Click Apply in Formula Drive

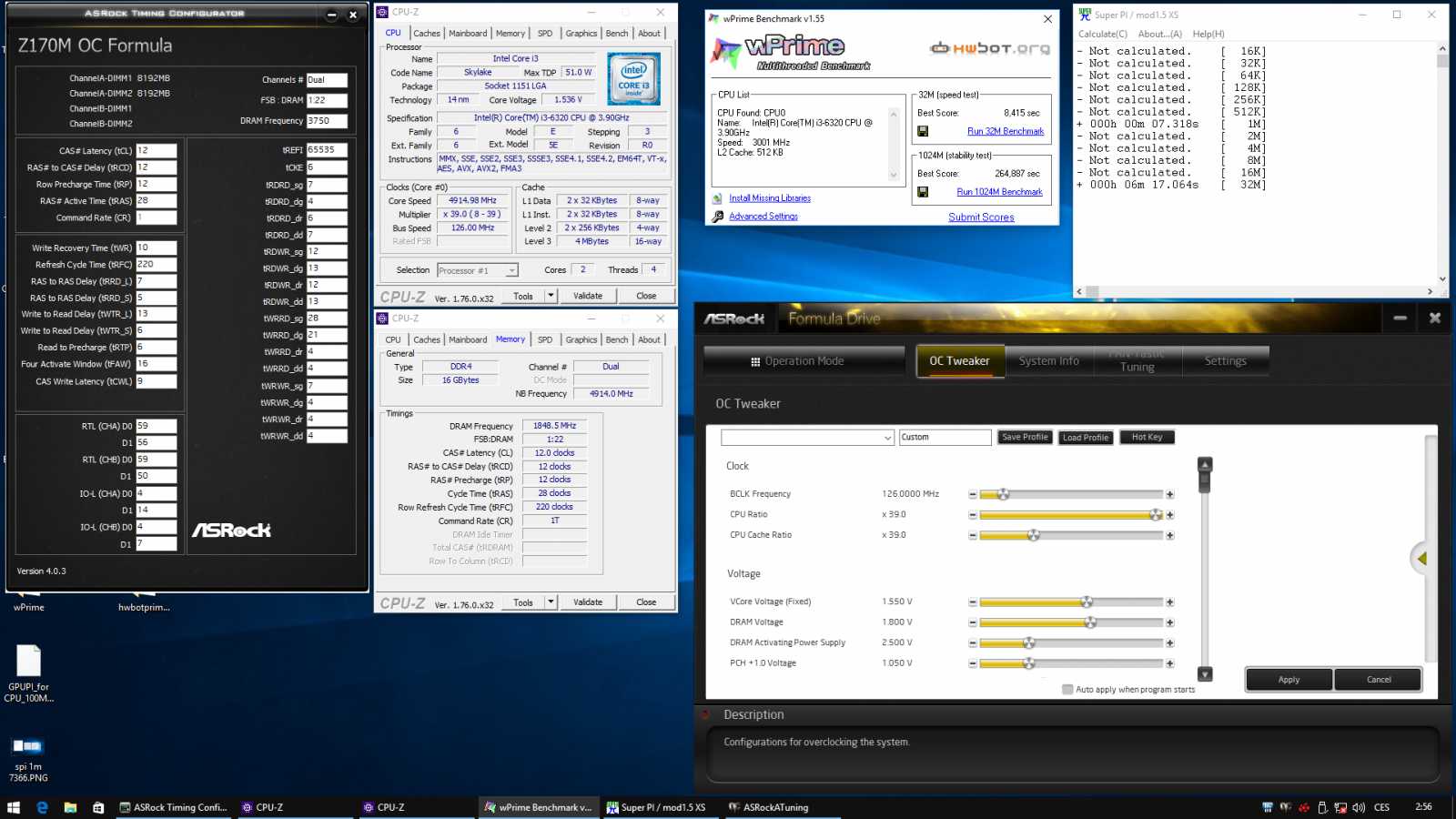pos(1289,680)
